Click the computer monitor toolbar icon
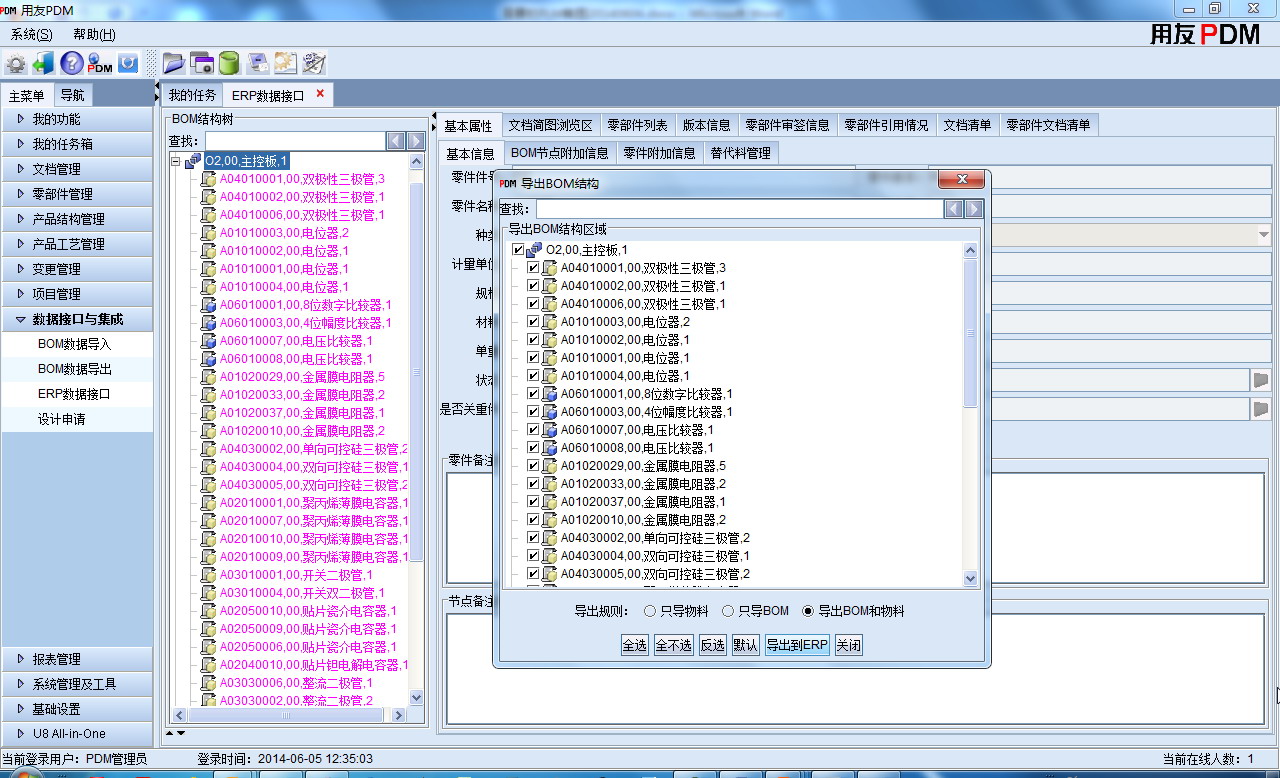This screenshot has height=778, width=1280. pyautogui.click(x=258, y=63)
